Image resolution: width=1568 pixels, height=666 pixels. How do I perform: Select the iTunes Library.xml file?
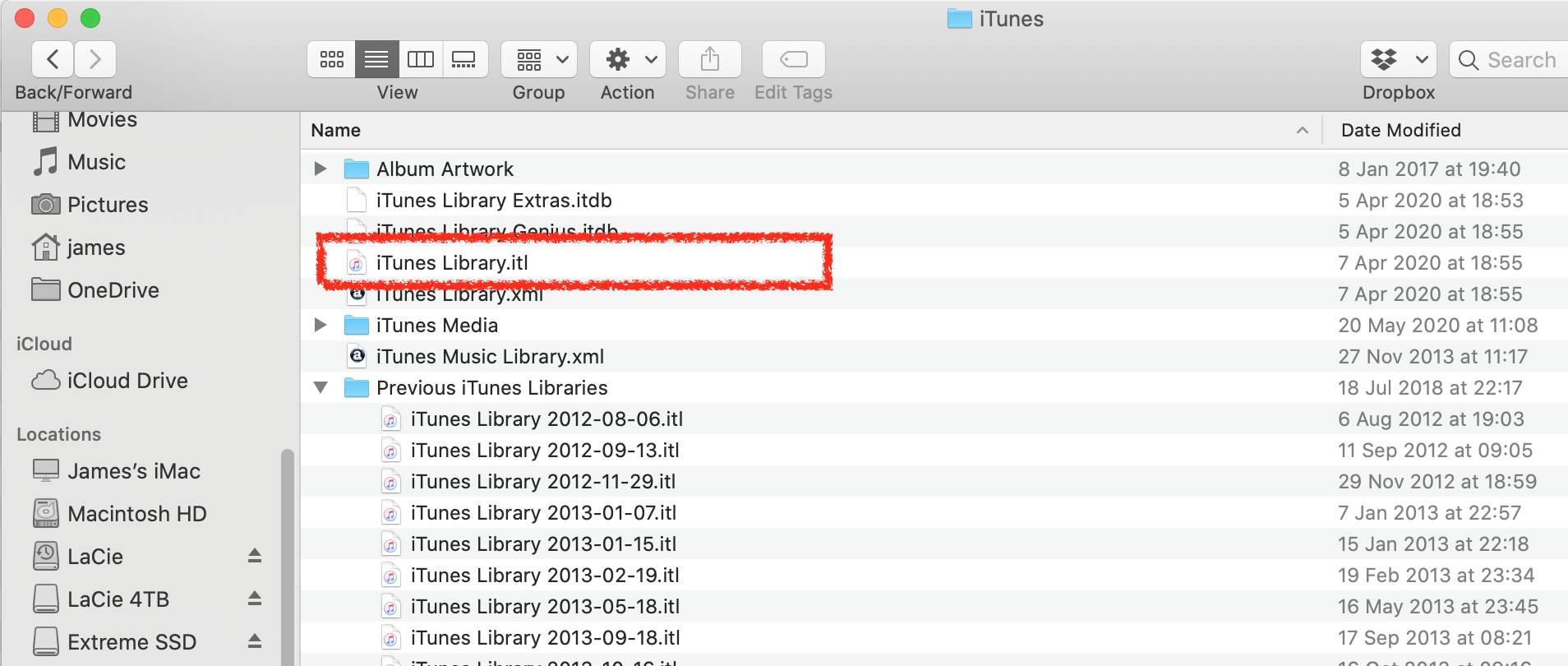pyautogui.click(x=459, y=294)
